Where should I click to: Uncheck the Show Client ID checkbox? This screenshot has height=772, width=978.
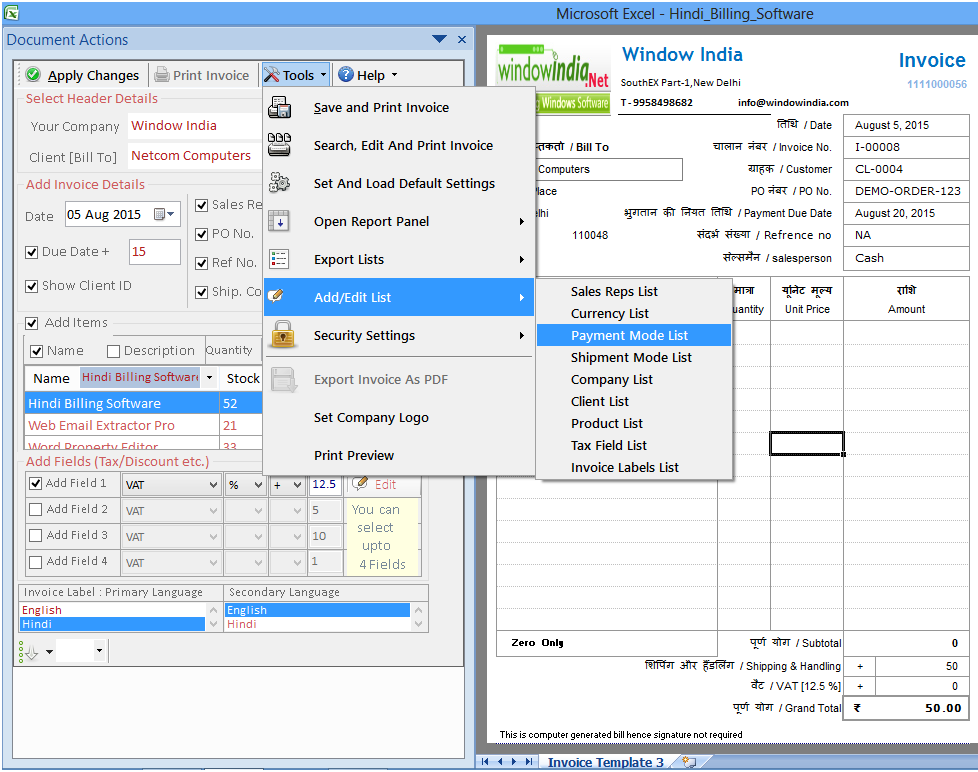pyautogui.click(x=31, y=286)
